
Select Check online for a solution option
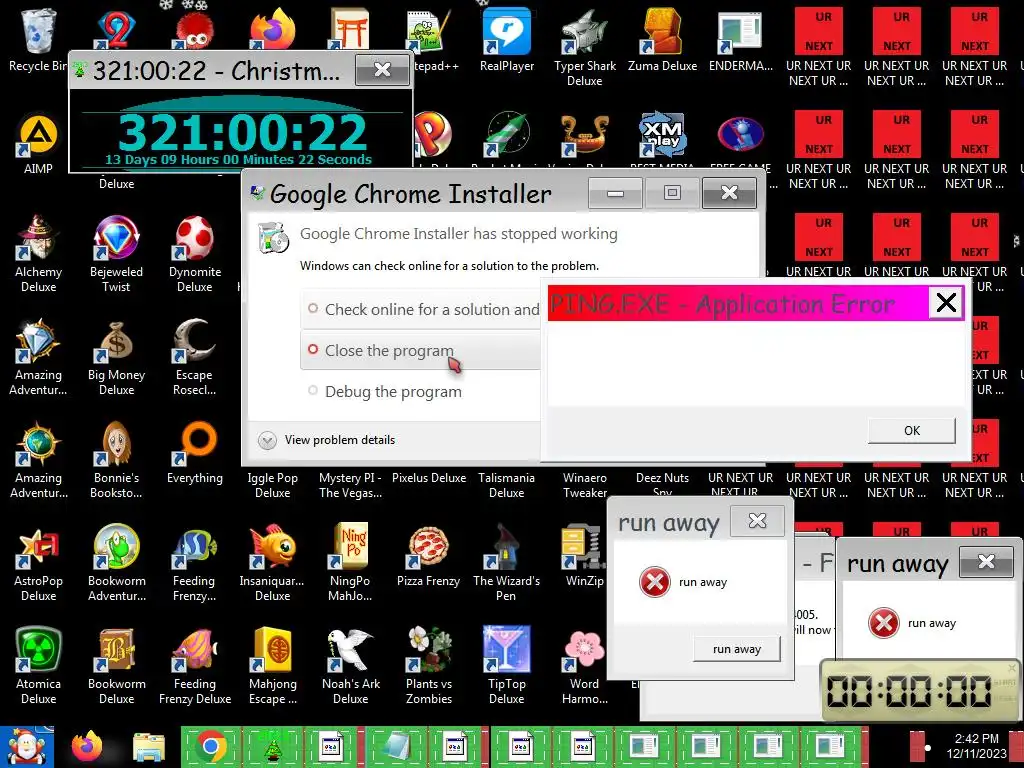[421, 309]
